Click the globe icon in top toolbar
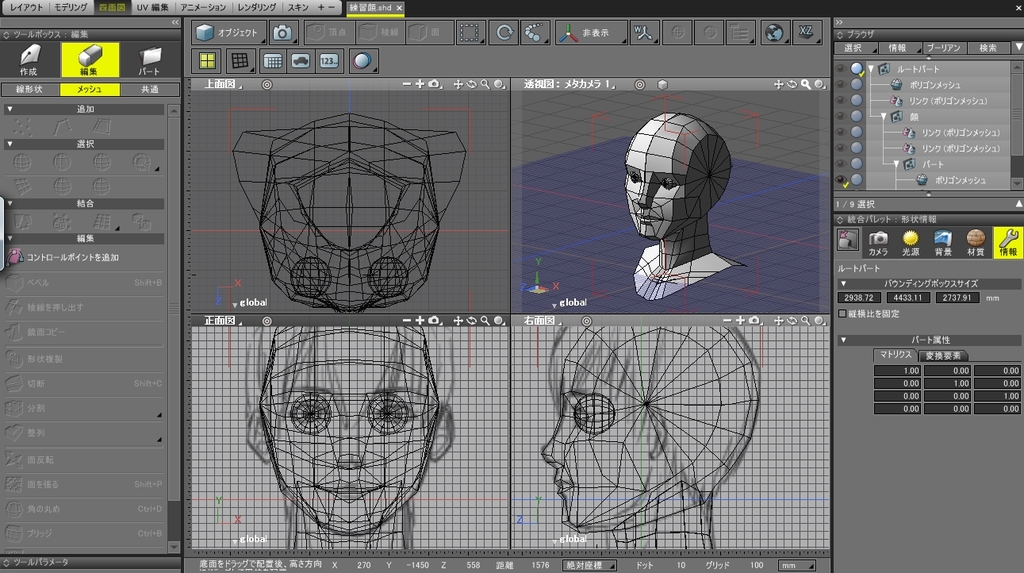Image resolution: width=1024 pixels, height=573 pixels. [x=774, y=33]
